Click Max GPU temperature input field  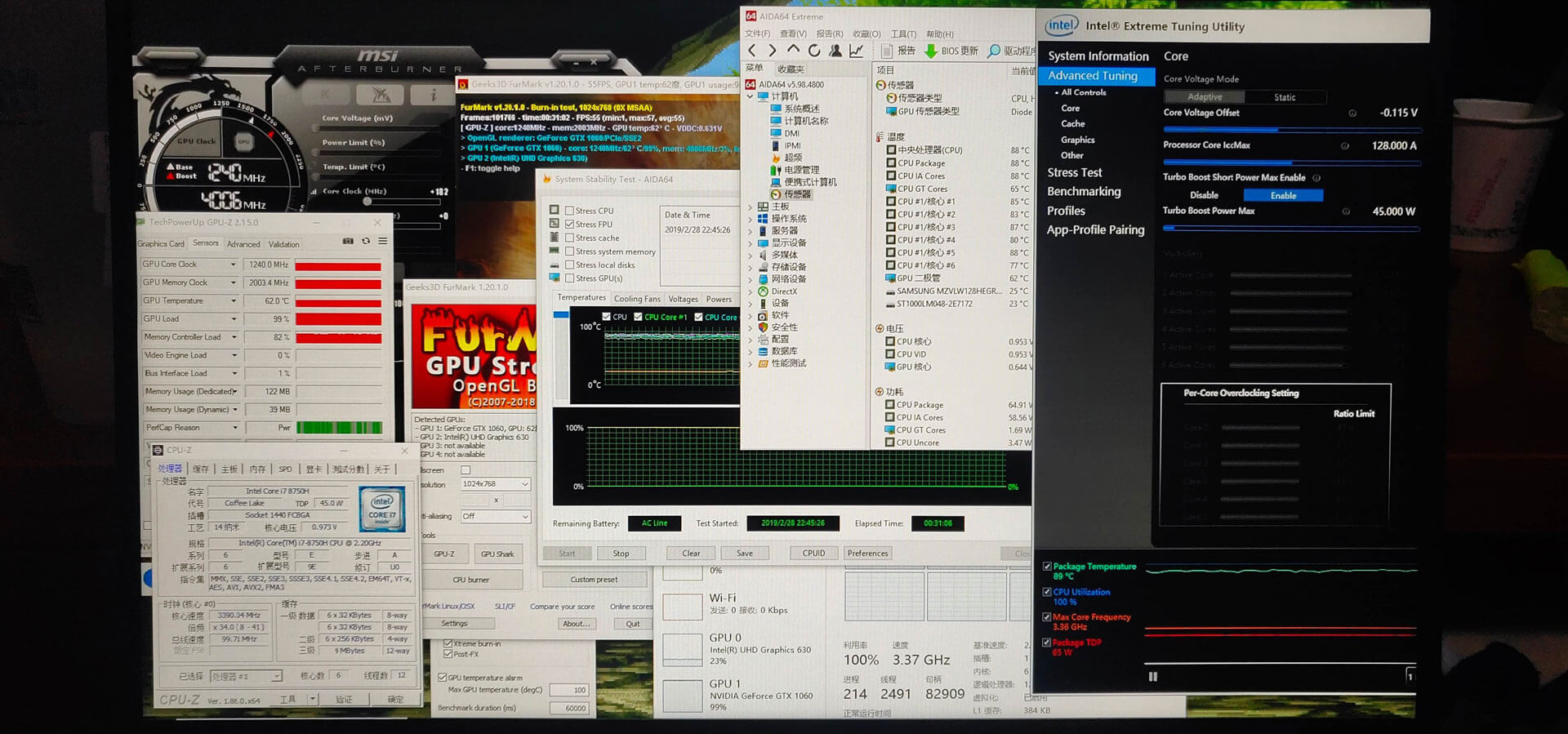(569, 690)
